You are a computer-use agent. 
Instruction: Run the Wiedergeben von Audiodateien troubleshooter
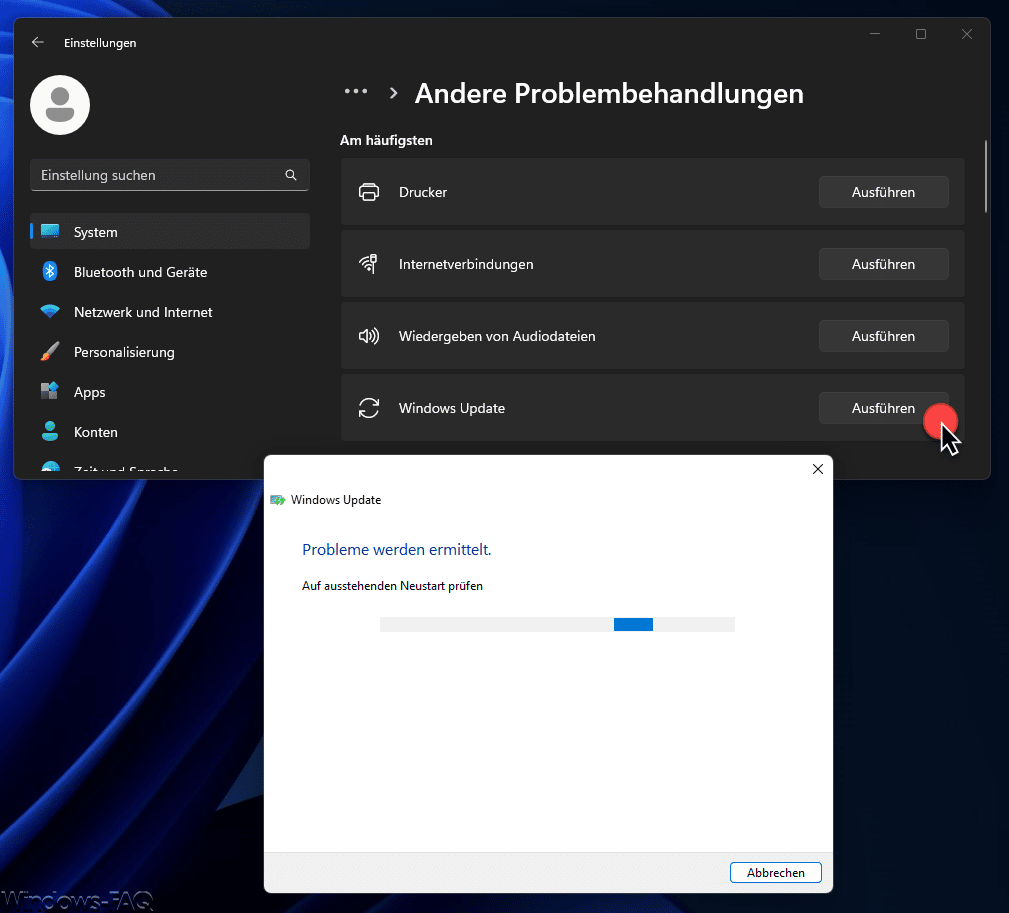point(883,336)
